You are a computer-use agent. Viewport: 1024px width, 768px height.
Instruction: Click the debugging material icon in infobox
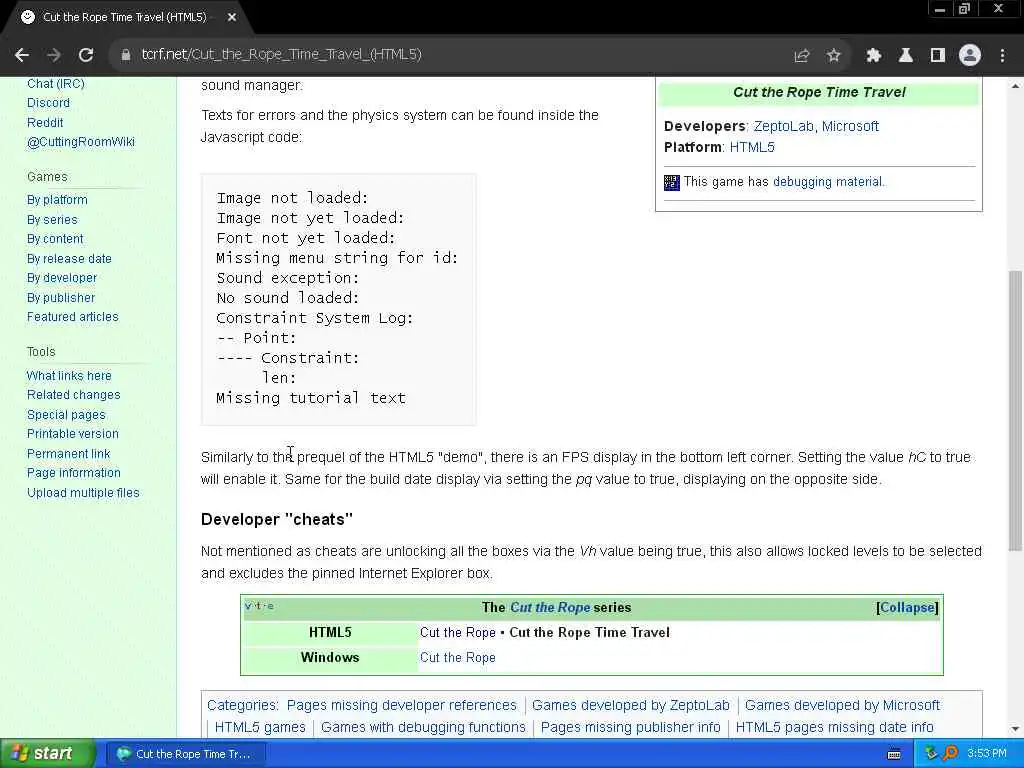point(671,182)
